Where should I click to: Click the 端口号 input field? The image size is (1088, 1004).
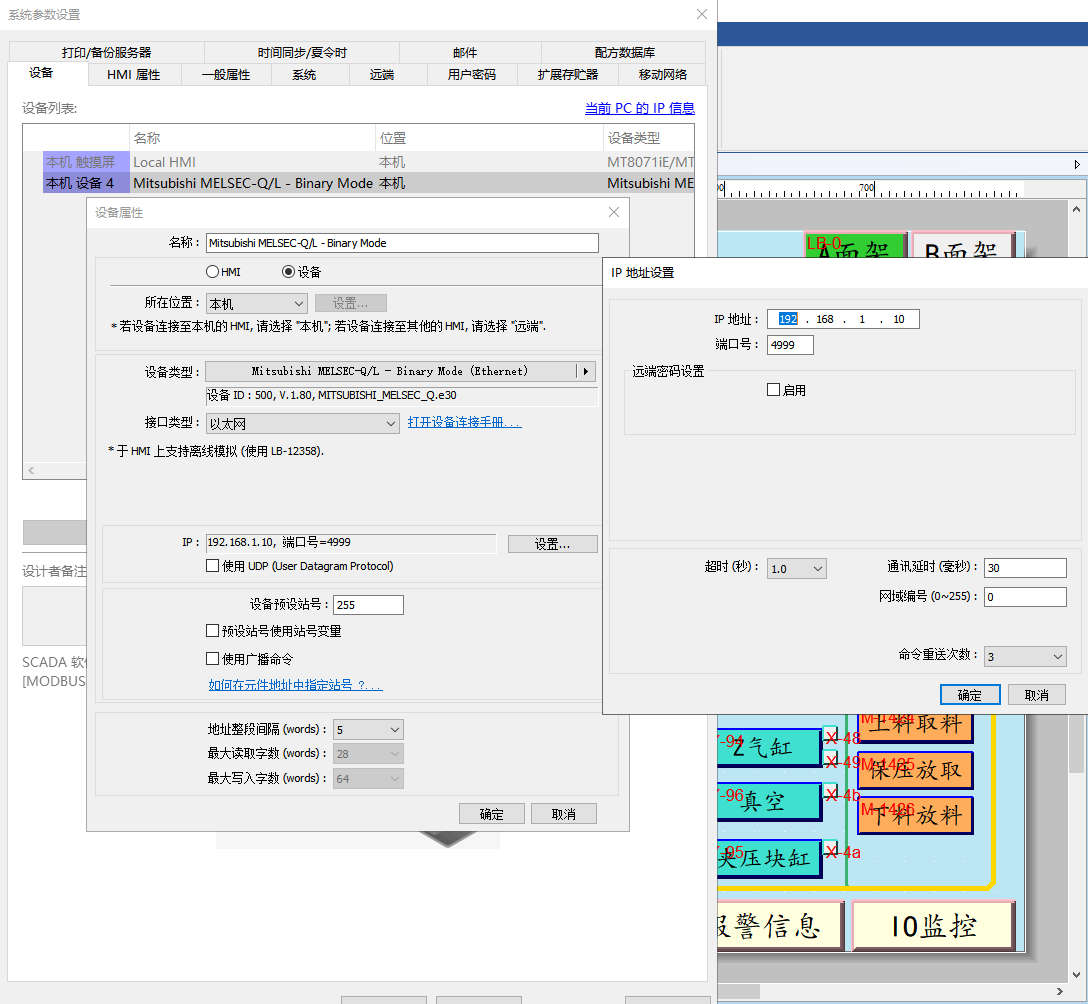(790, 345)
